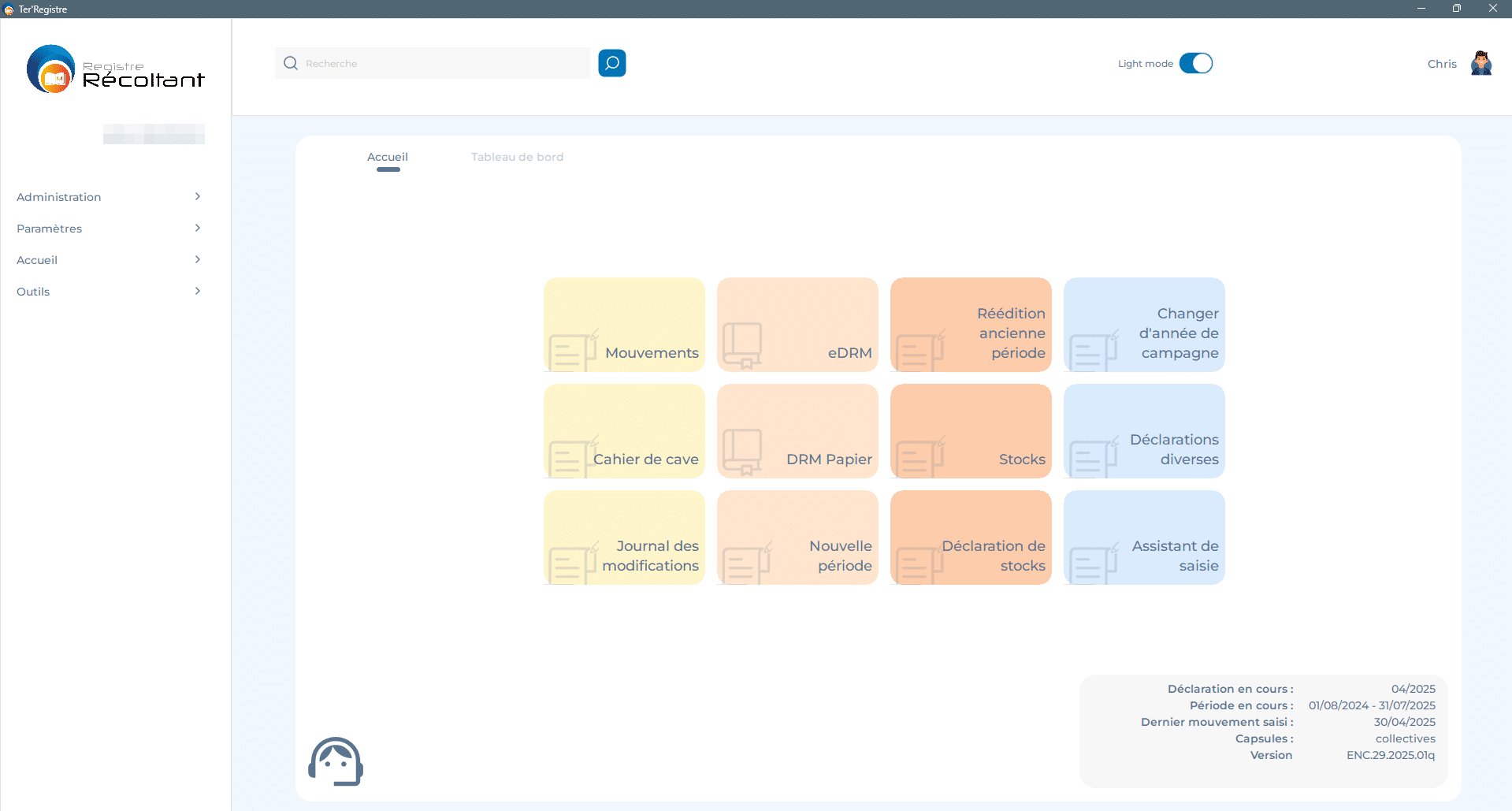Launch Assistant de saisie
This screenshot has height=811, width=1512.
pyautogui.click(x=1144, y=538)
